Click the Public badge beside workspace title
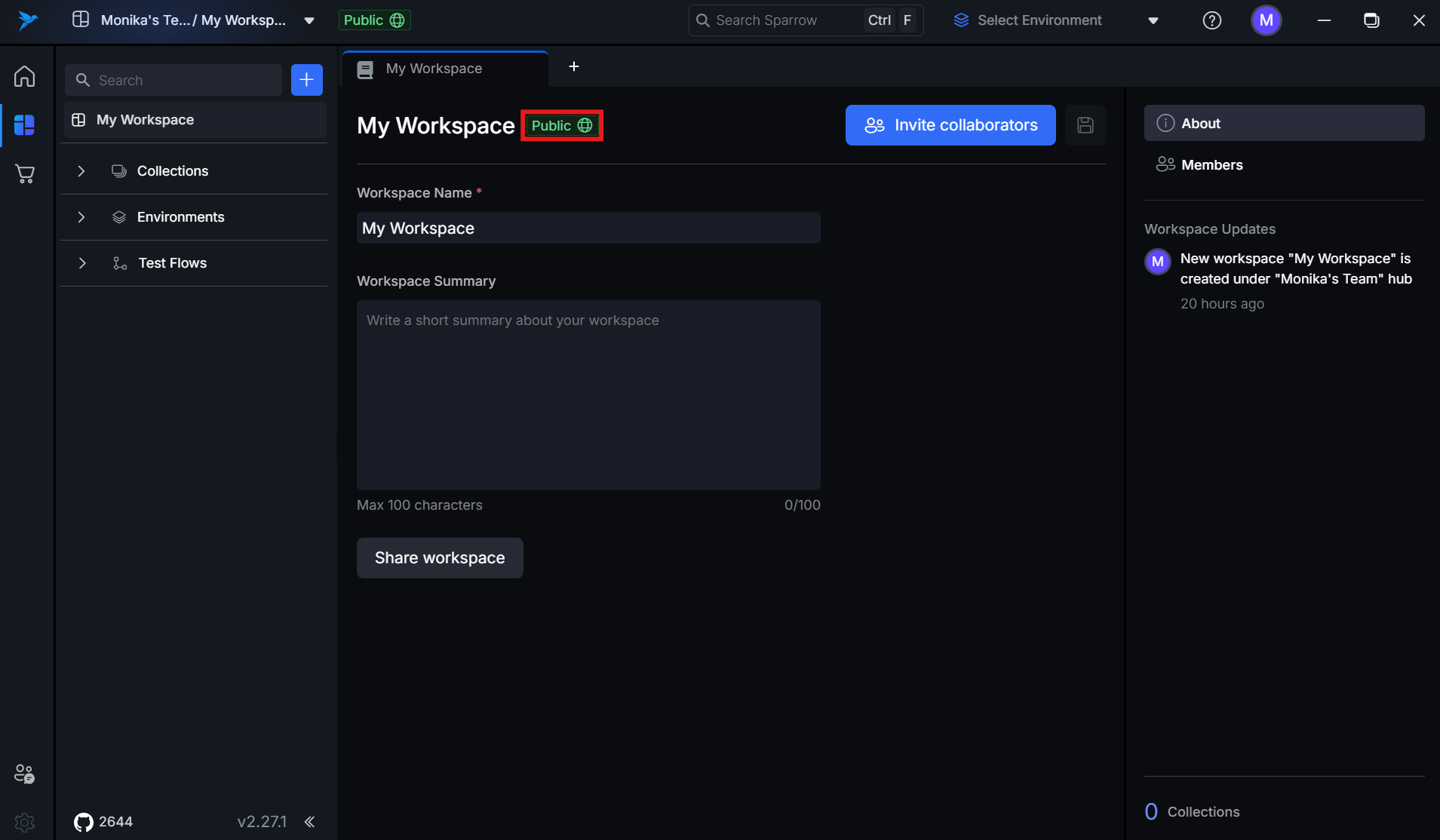The height and width of the screenshot is (840, 1440). point(562,125)
